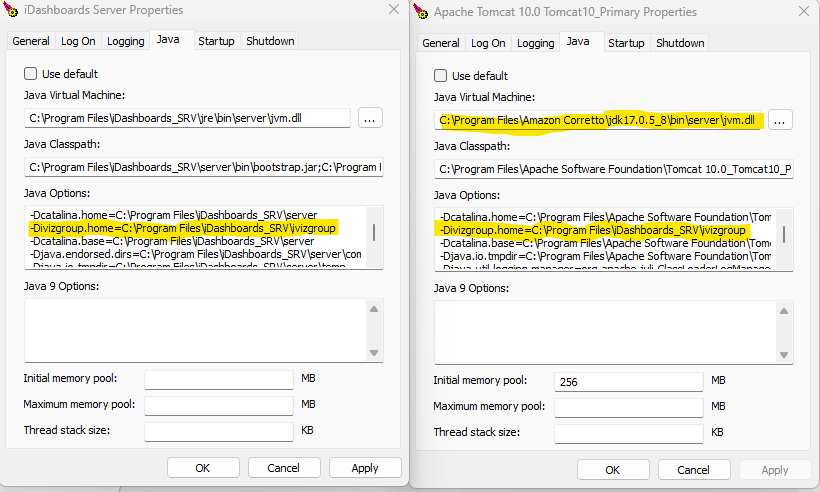Click the iDashboards Java Virtual Machine path field
Viewport: 820px width, 492px height.
click(187, 118)
